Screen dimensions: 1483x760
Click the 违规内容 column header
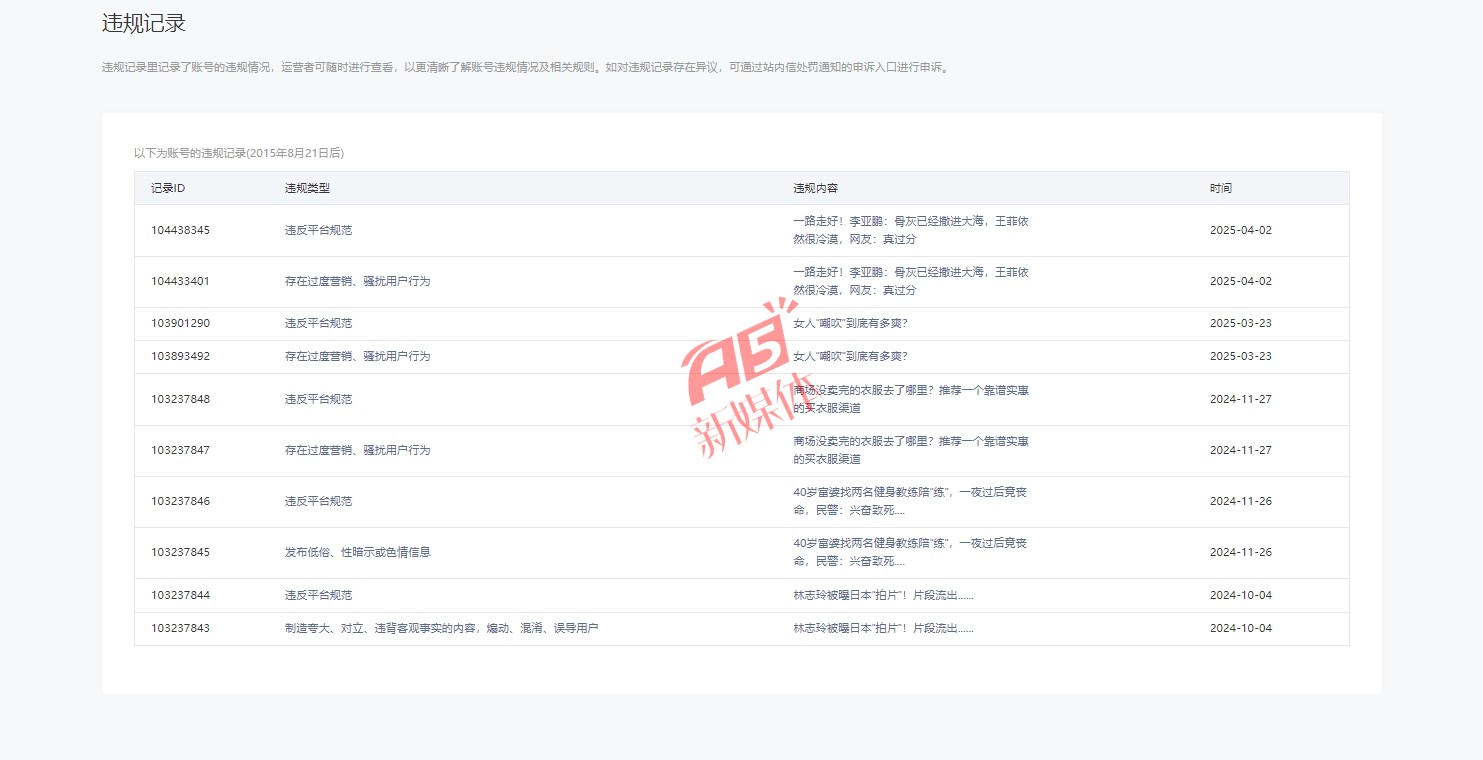coord(815,188)
